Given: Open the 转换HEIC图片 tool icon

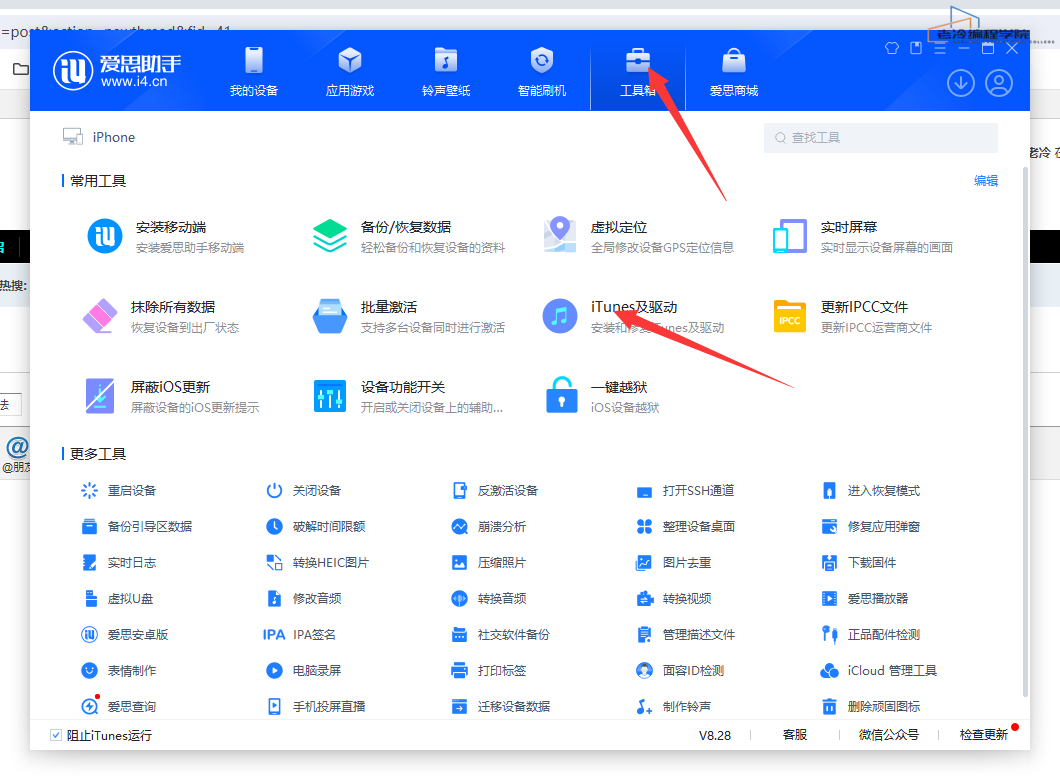Looking at the screenshot, I should (274, 562).
